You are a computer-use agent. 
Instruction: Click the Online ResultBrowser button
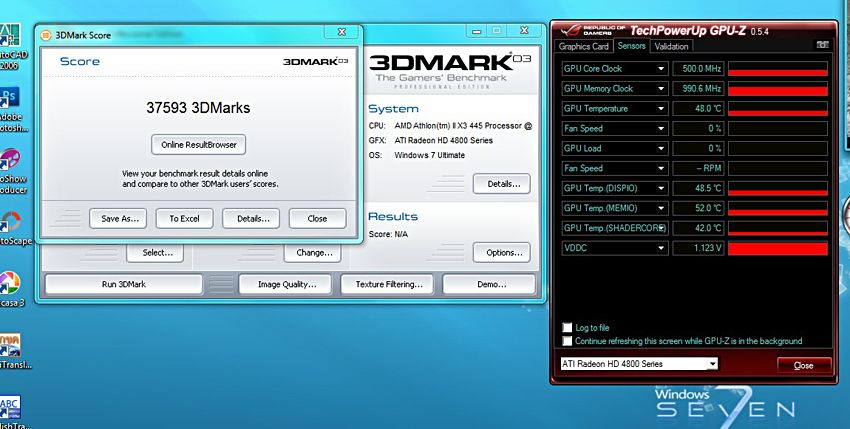(x=198, y=145)
